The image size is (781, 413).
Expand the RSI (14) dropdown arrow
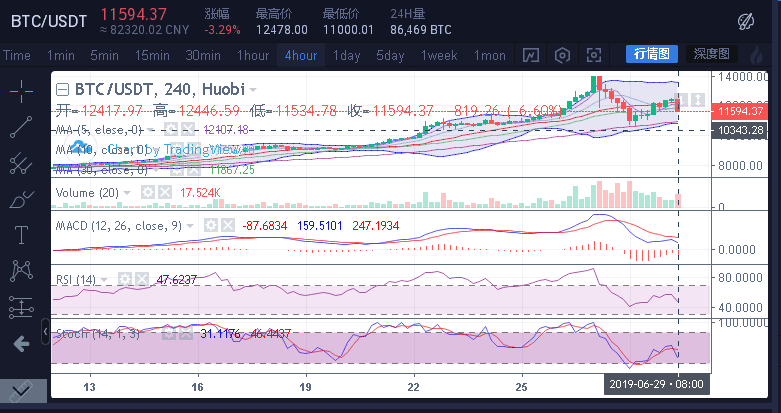tap(106, 279)
